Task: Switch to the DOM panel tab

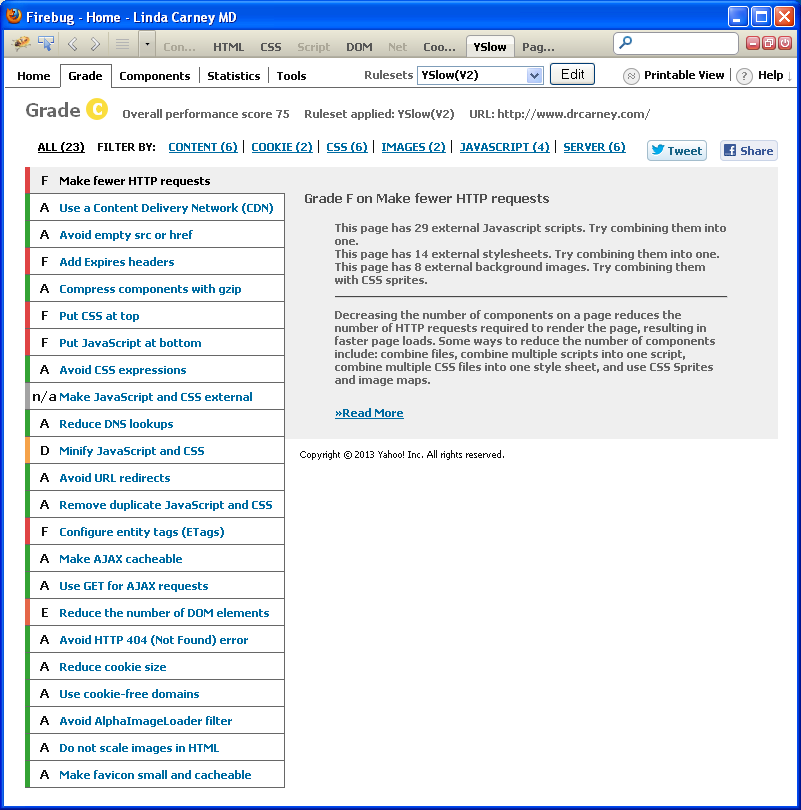Action: [x=359, y=47]
